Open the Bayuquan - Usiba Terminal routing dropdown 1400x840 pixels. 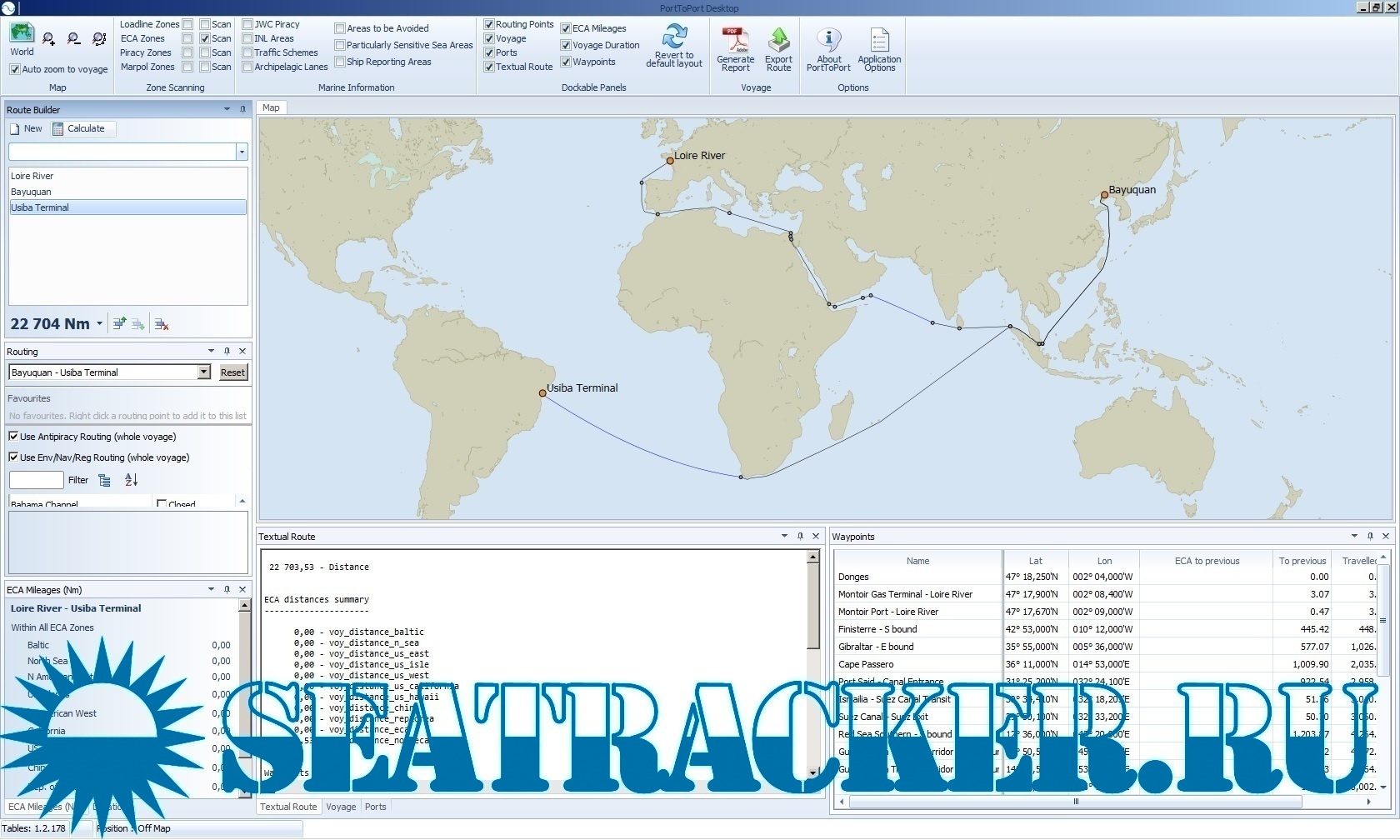[205, 372]
